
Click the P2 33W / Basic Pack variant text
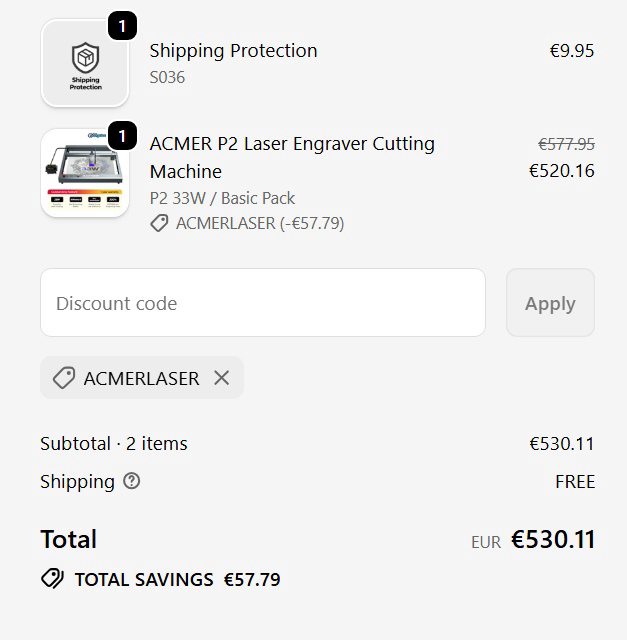(222, 198)
